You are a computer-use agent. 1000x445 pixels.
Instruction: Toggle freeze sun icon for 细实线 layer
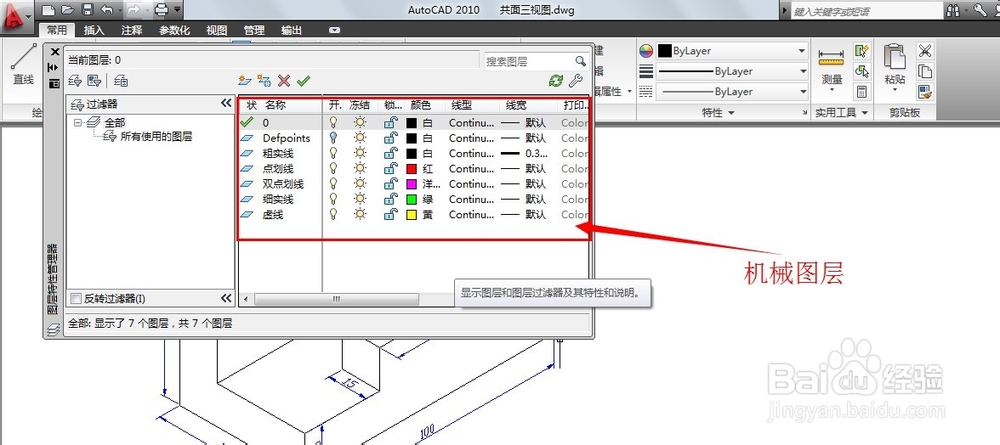pyautogui.click(x=360, y=199)
